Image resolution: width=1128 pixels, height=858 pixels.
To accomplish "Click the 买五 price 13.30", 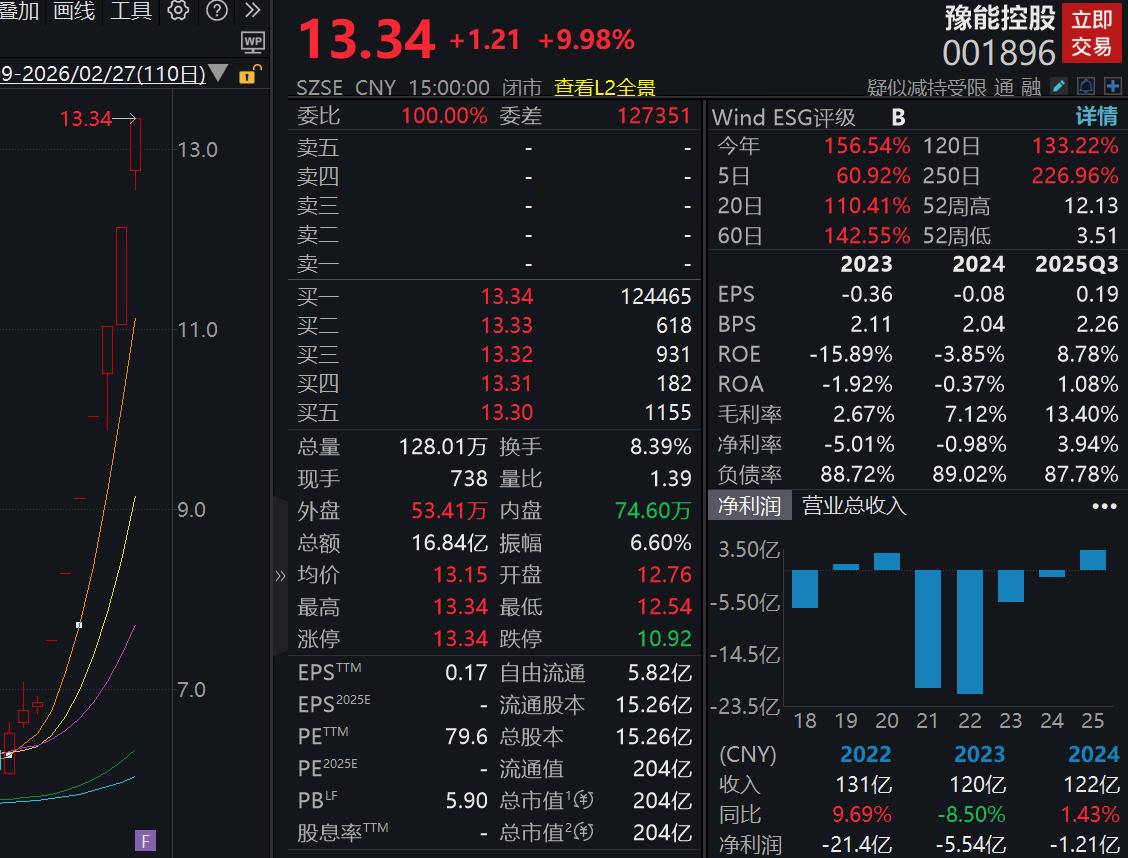I will (x=506, y=412).
